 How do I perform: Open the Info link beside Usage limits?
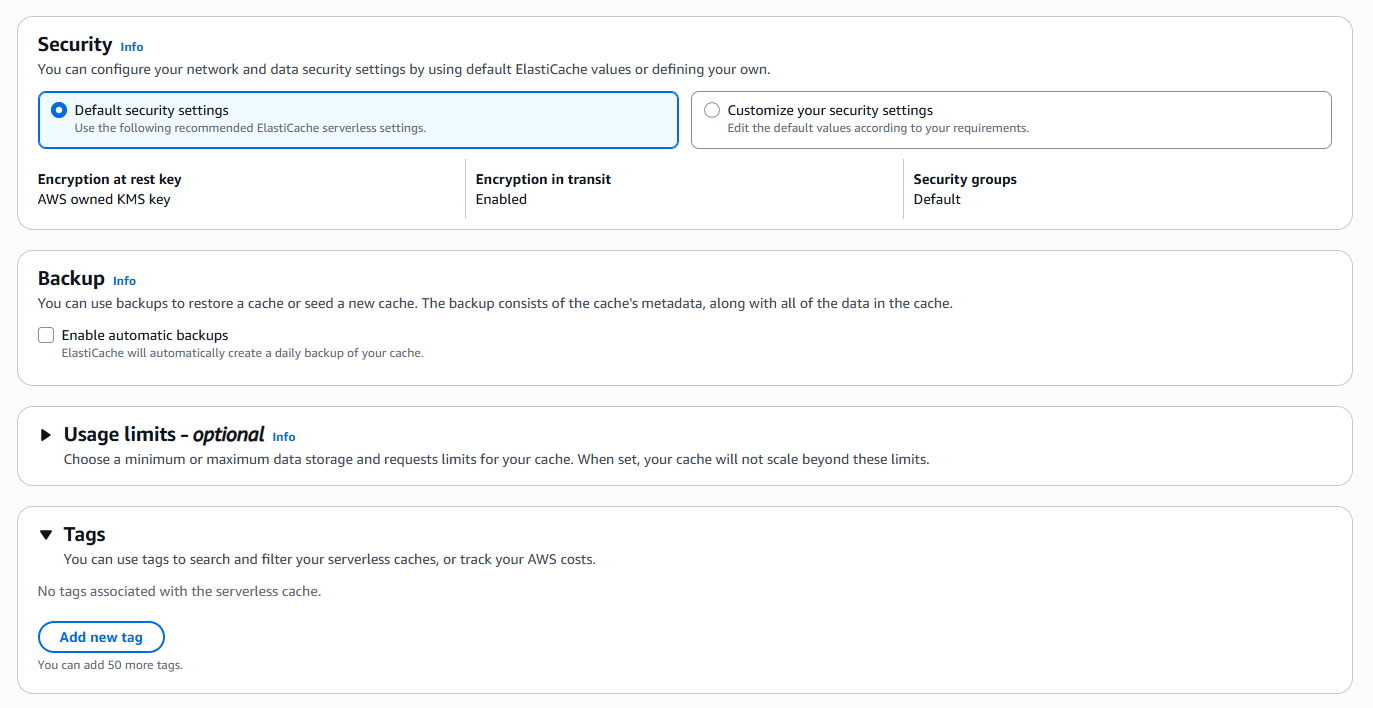point(284,437)
